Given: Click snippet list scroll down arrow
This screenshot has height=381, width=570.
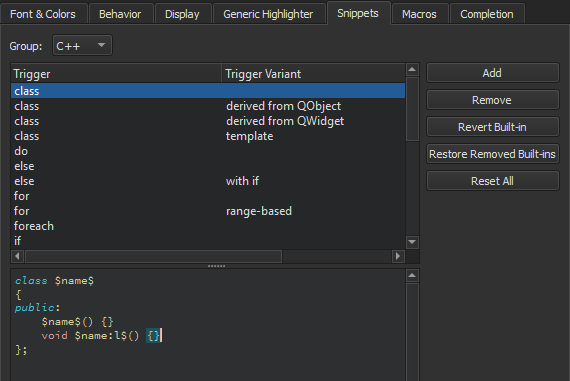Looking at the screenshot, I should pos(412,242).
